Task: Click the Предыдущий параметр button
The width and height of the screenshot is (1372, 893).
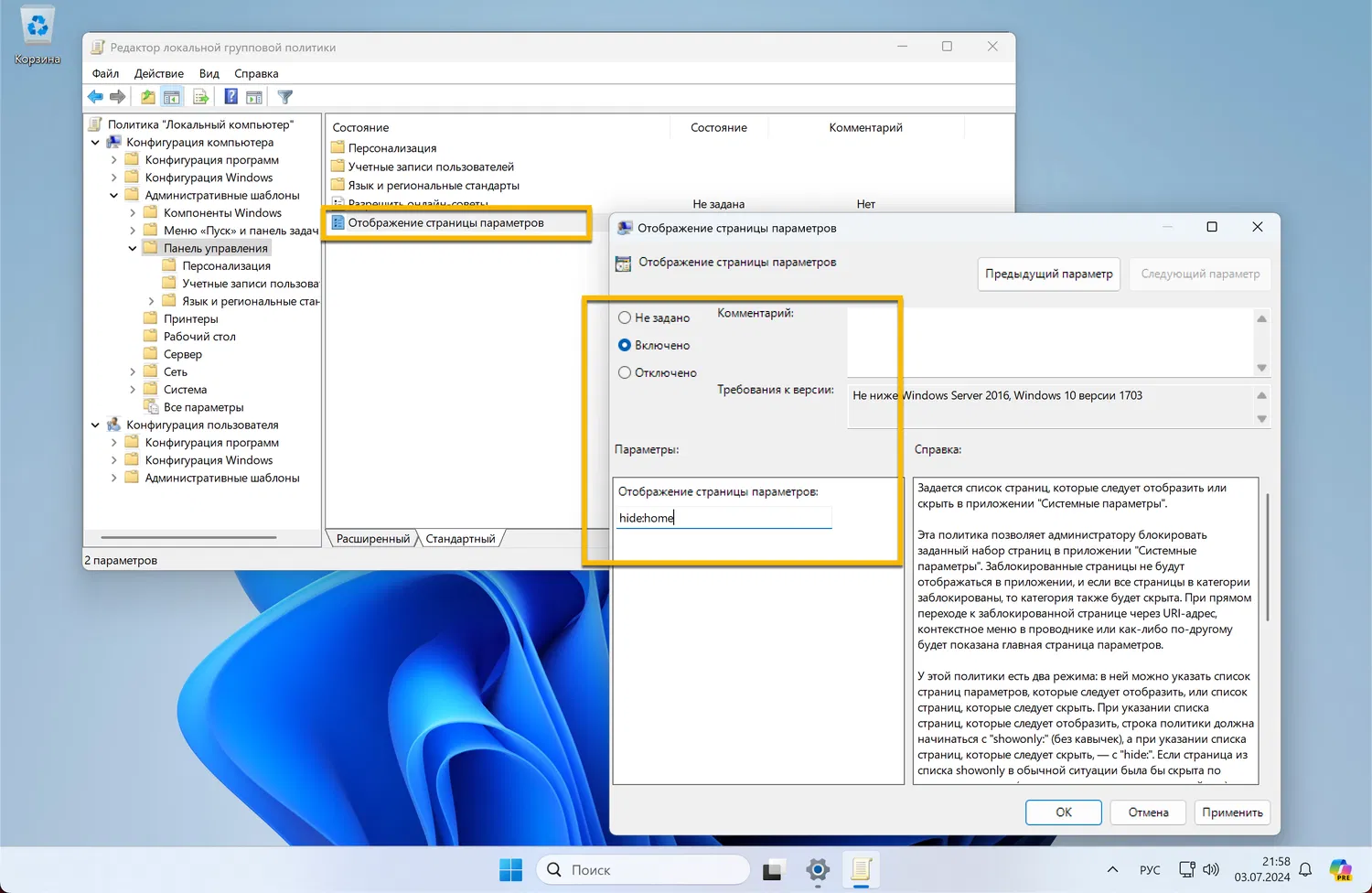Action: (1049, 274)
